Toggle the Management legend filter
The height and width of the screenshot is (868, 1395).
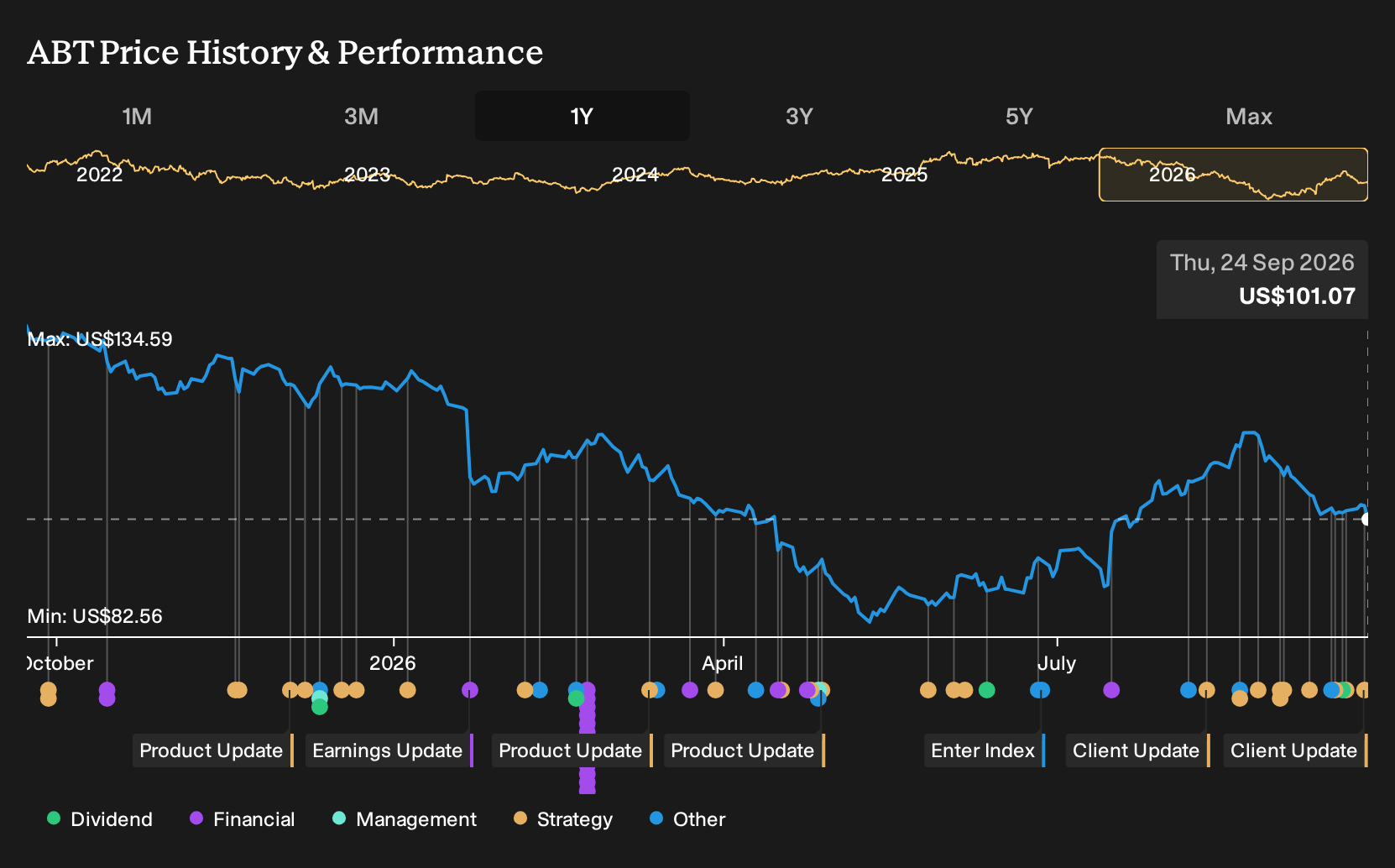coord(405,819)
